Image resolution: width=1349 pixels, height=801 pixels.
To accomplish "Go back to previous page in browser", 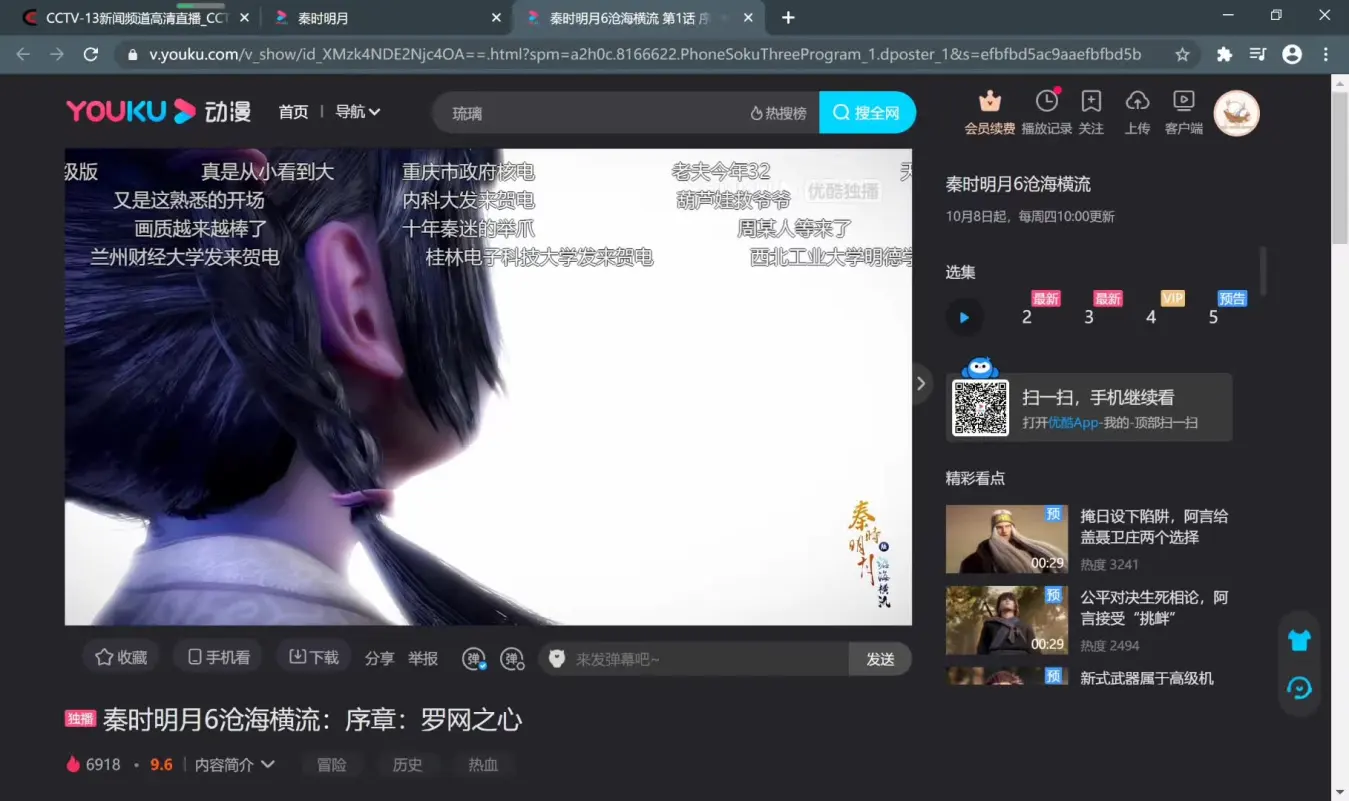I will (x=23, y=54).
